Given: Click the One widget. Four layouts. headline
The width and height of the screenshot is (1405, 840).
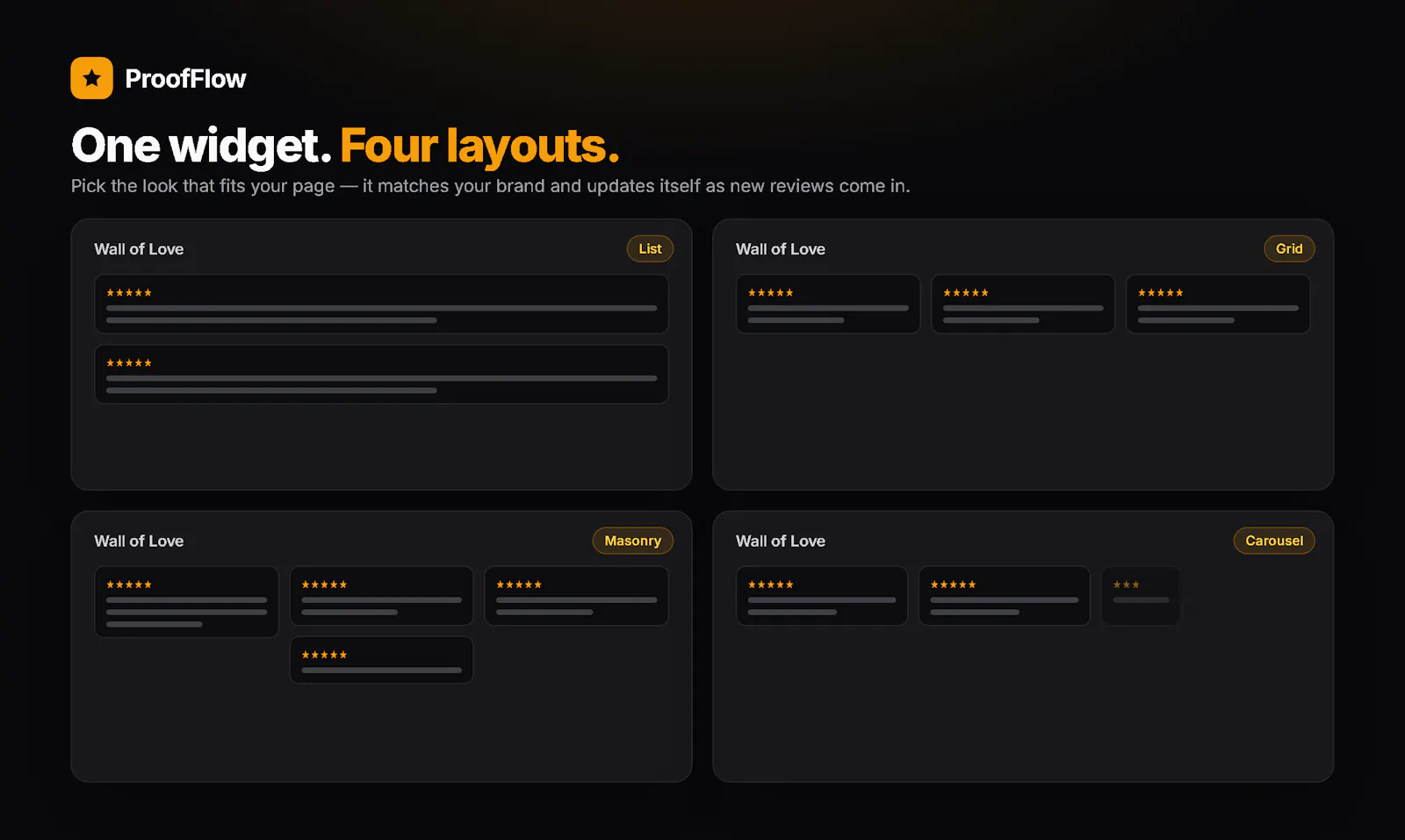Looking at the screenshot, I should click(345, 146).
